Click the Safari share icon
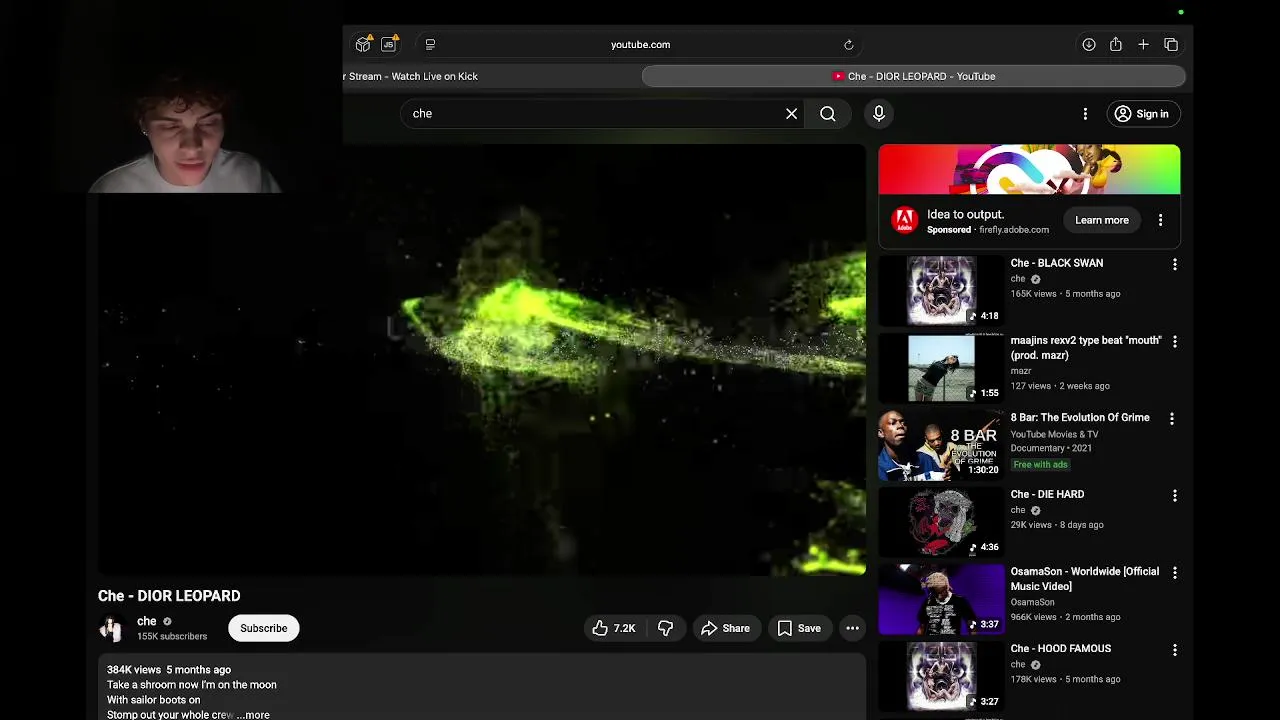The height and width of the screenshot is (720, 1280). pos(1116,44)
